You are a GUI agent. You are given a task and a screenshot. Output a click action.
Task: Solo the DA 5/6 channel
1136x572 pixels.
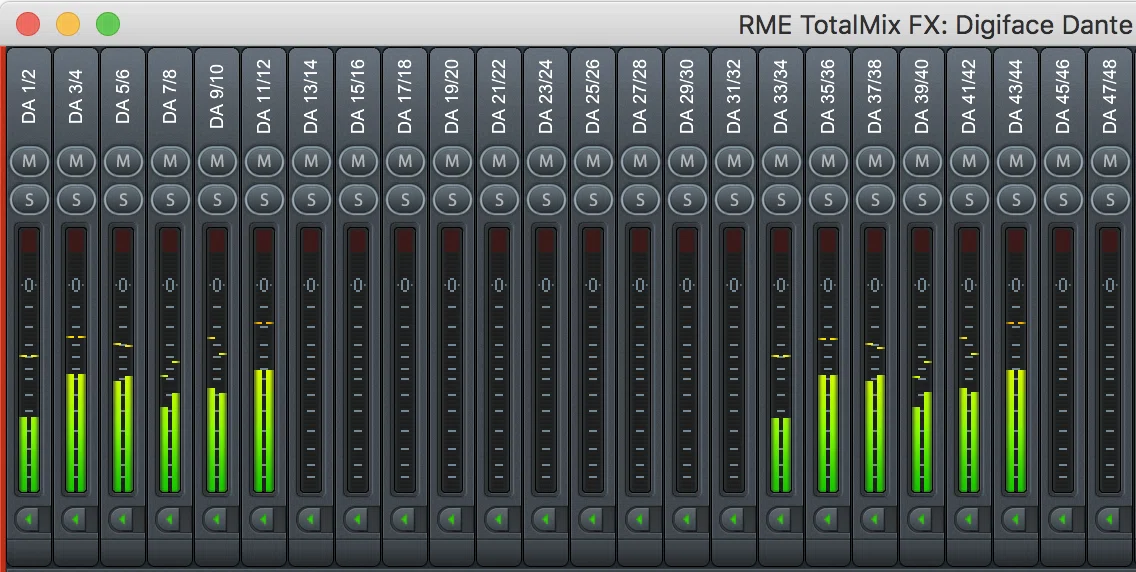123,199
